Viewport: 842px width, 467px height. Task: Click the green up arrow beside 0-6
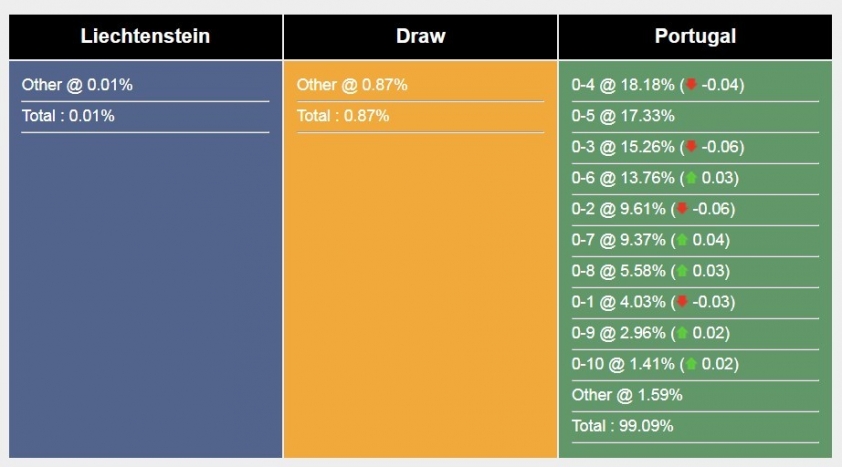click(x=691, y=178)
